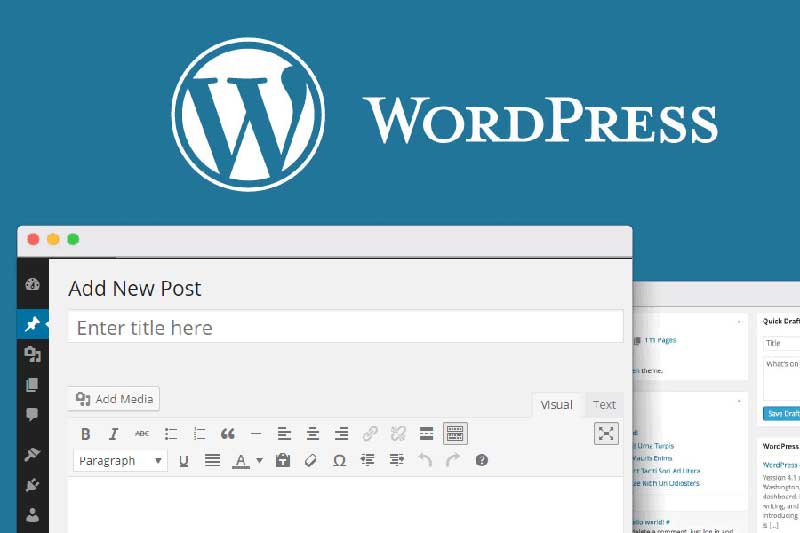Insert a numbered list

[199, 434]
